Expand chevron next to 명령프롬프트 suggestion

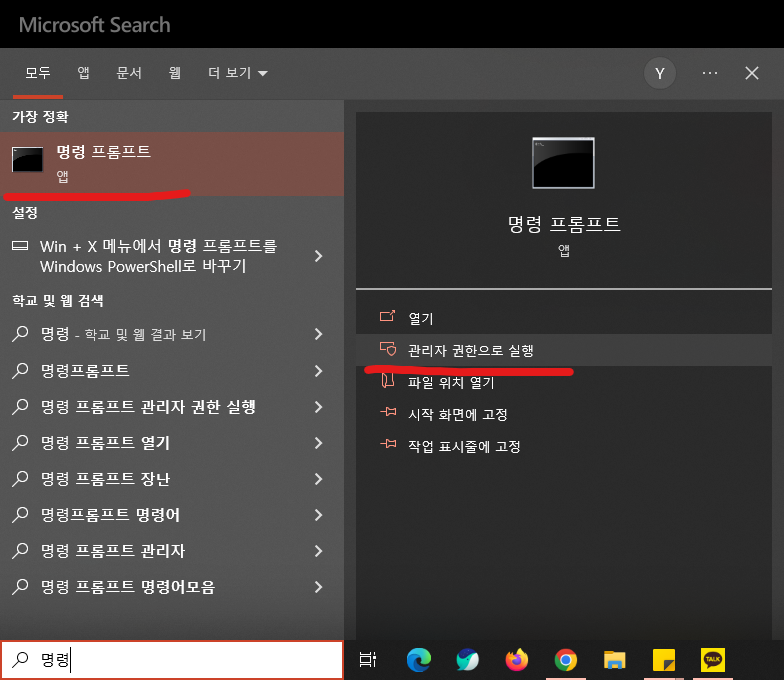318,370
